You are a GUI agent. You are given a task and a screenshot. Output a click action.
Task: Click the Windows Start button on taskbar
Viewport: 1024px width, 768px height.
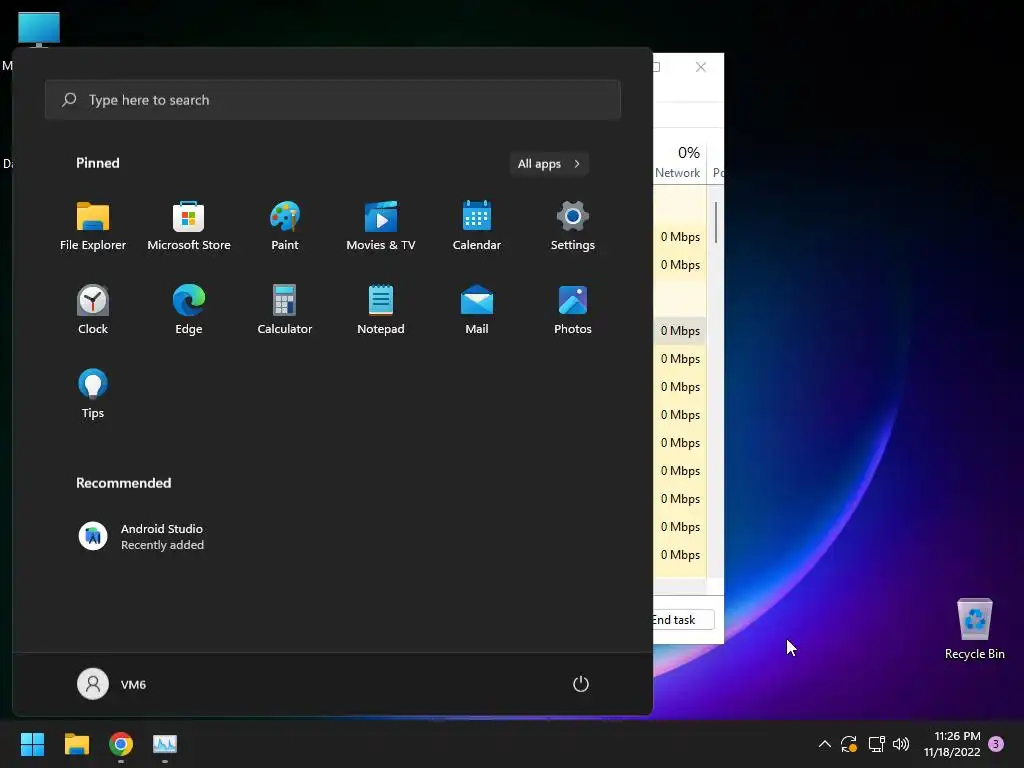point(32,744)
